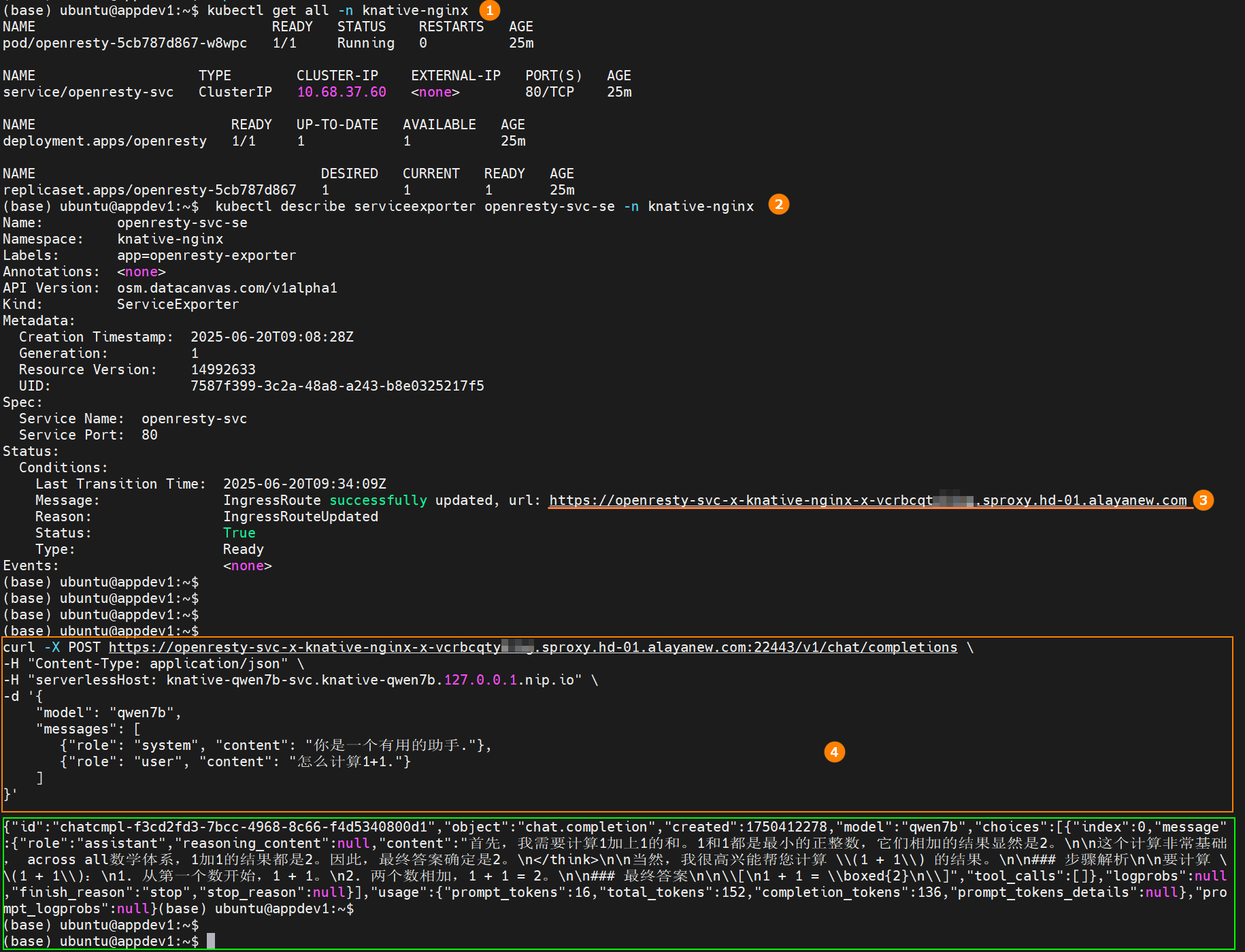Click the service/openresty-svc row name
The width and height of the screenshot is (1245, 952).
pos(88,92)
